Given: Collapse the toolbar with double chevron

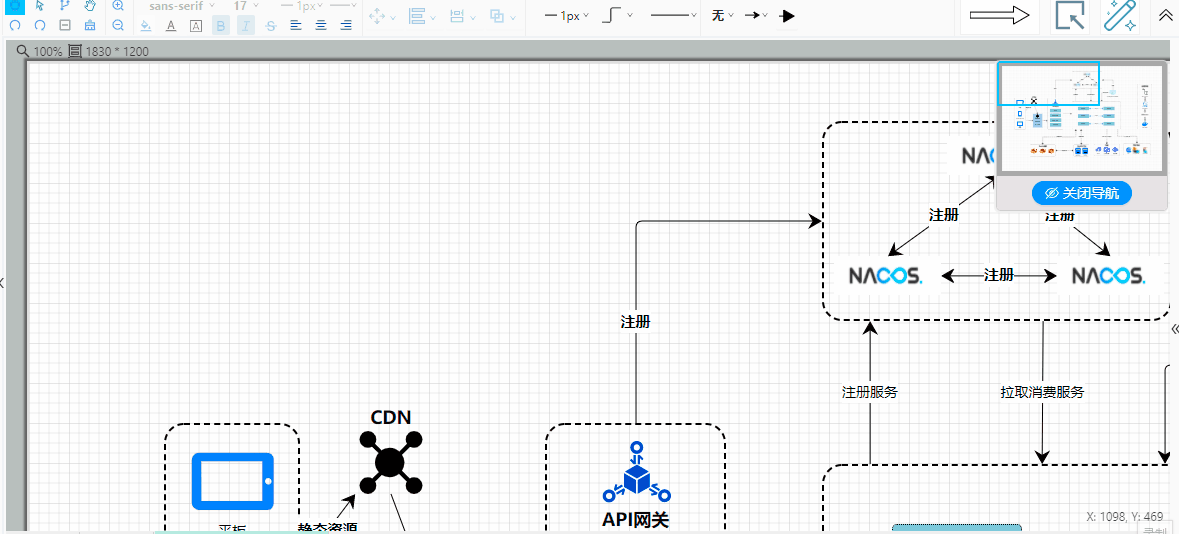Looking at the screenshot, I should pos(1165,16).
